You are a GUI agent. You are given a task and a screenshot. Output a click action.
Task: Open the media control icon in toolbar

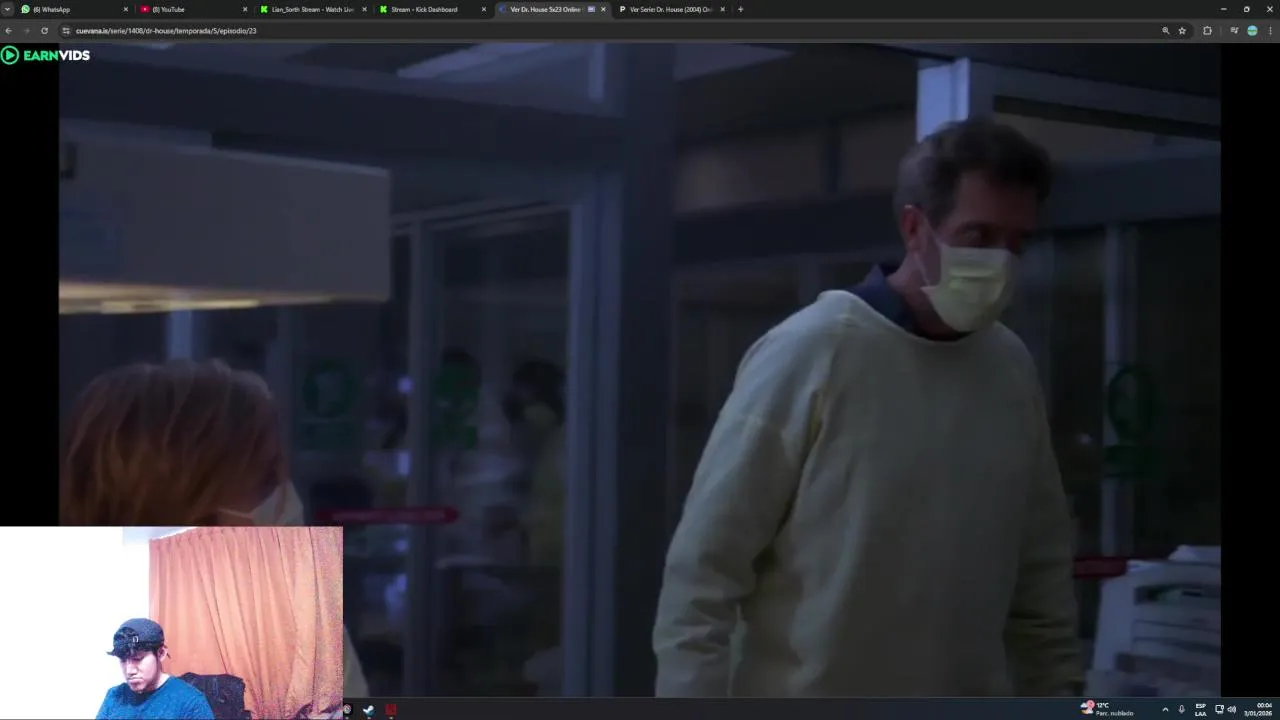(1234, 31)
